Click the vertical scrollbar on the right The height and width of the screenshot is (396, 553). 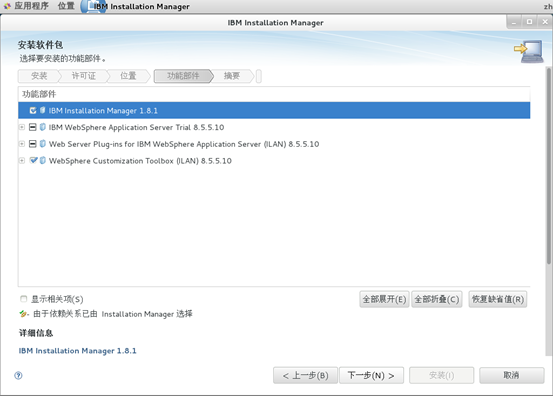pyautogui.click(x=548, y=166)
